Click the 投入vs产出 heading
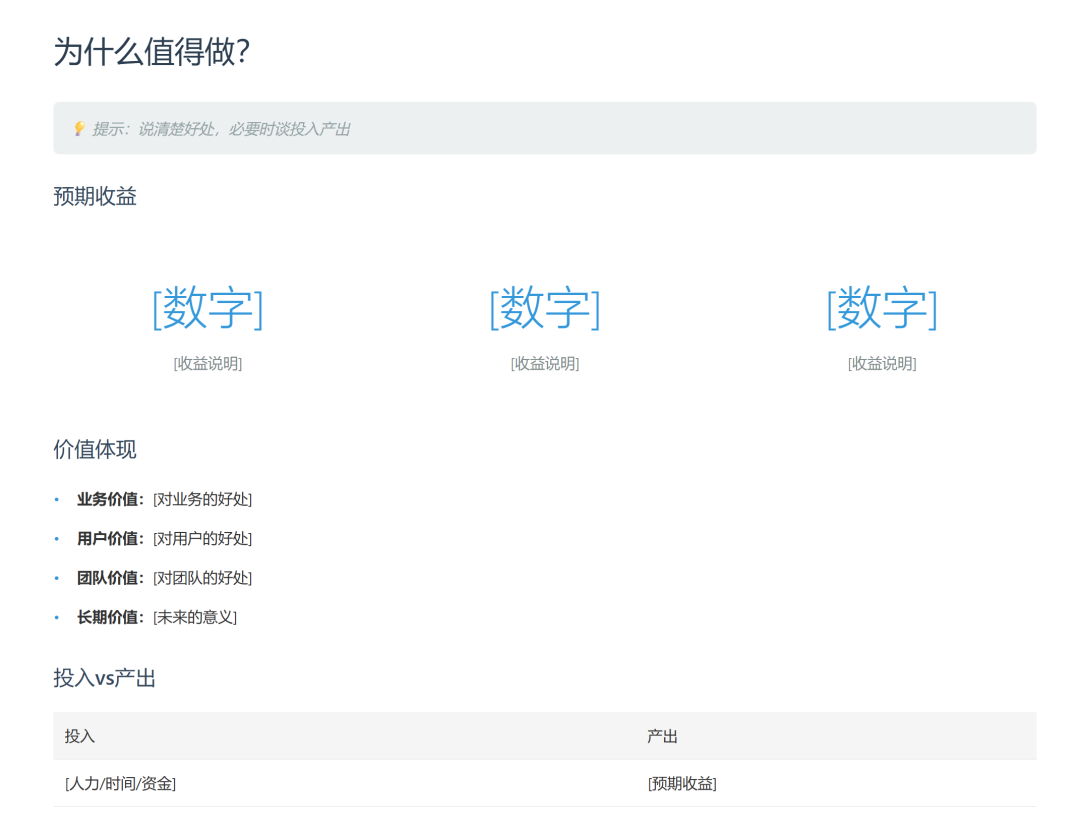The image size is (1080, 828). (x=105, y=678)
